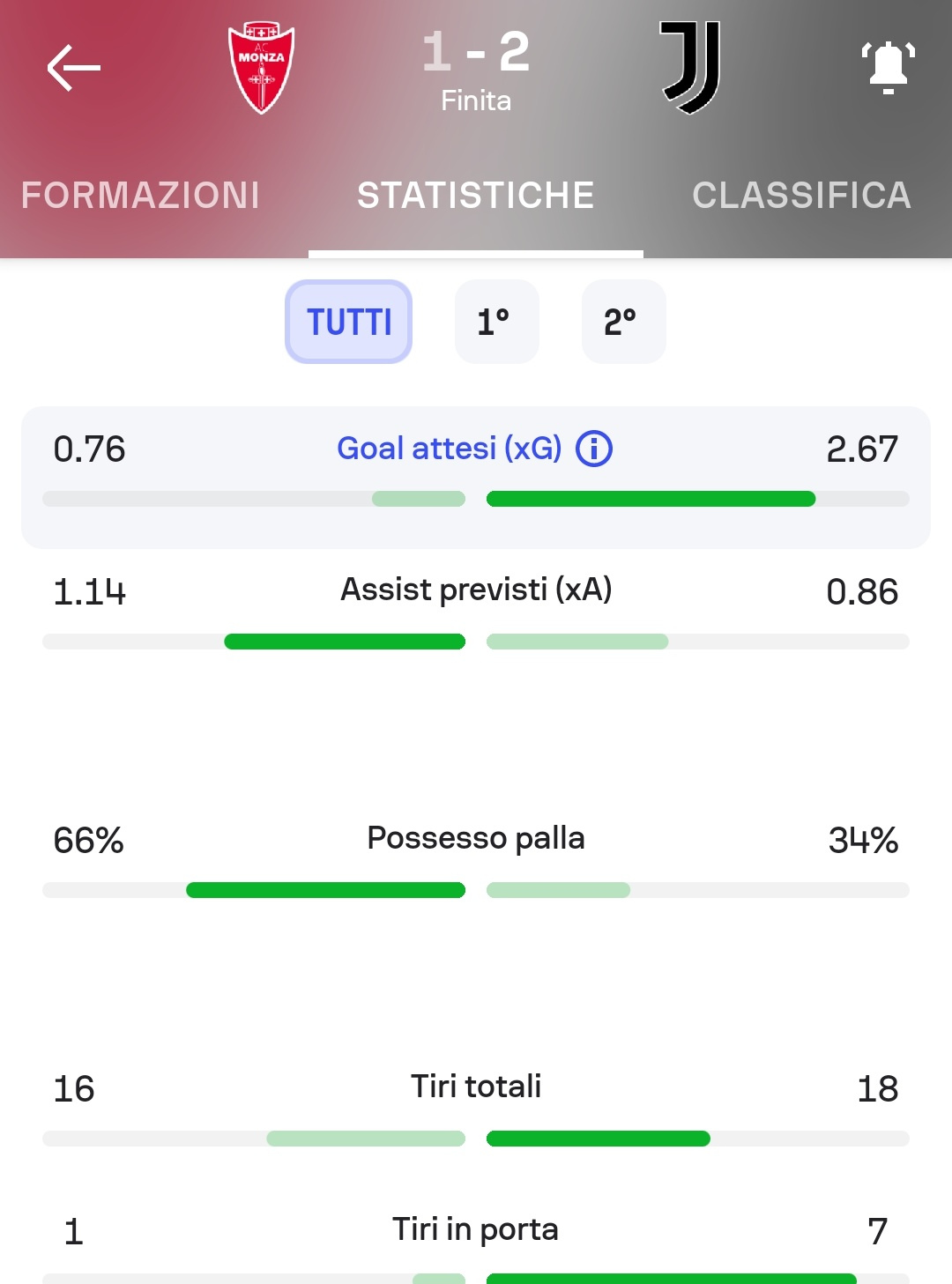
Task: Tap the back arrow icon
Action: click(74, 69)
